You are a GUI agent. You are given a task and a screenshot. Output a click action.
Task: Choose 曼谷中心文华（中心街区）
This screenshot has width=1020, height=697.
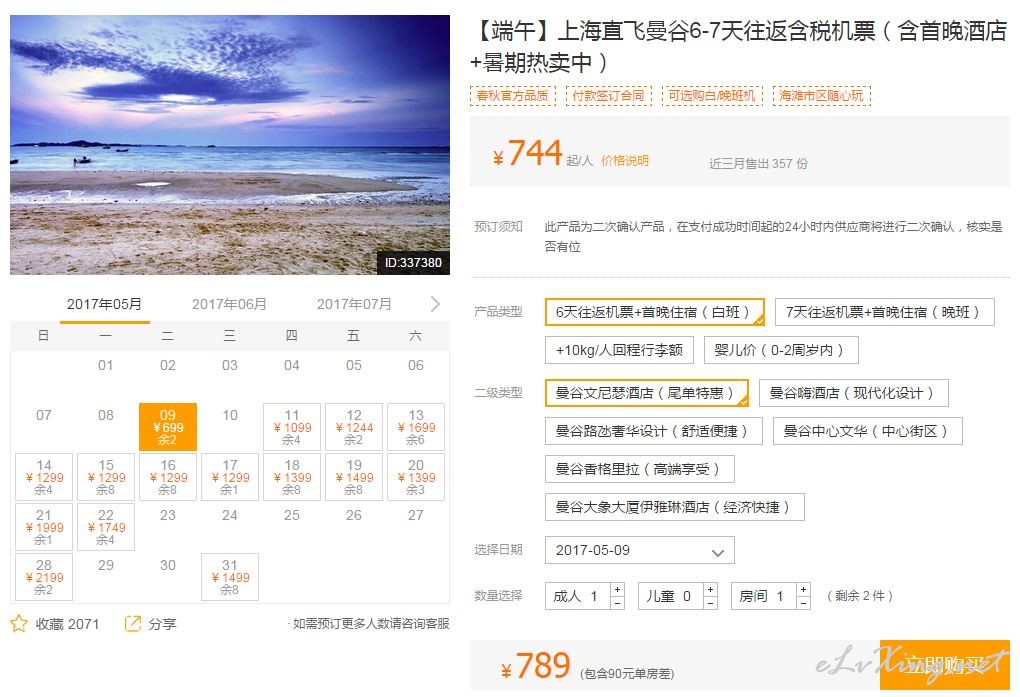(x=867, y=431)
